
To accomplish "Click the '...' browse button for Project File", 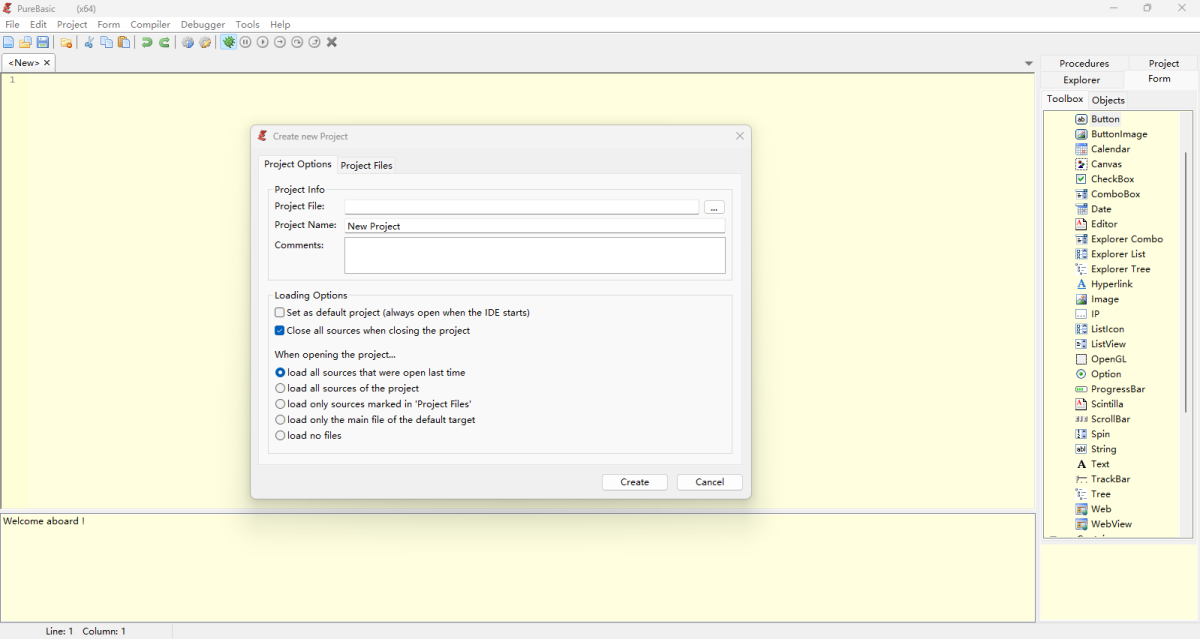I will pyautogui.click(x=713, y=208).
